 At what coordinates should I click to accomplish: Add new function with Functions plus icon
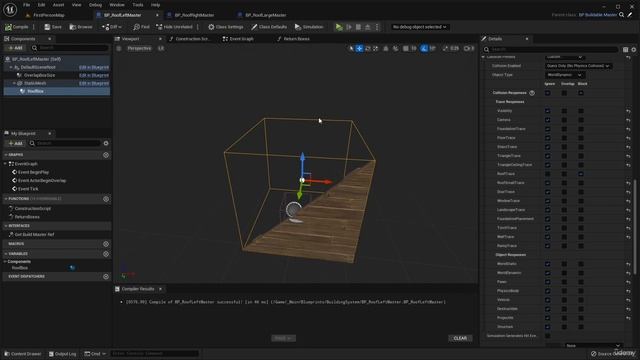tap(106, 199)
